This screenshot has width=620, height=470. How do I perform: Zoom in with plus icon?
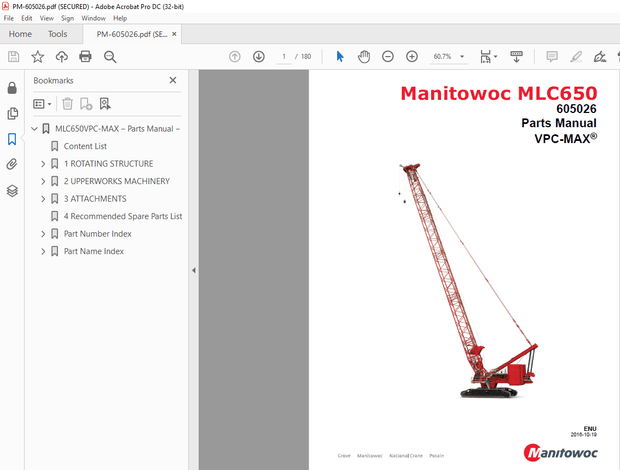click(412, 57)
